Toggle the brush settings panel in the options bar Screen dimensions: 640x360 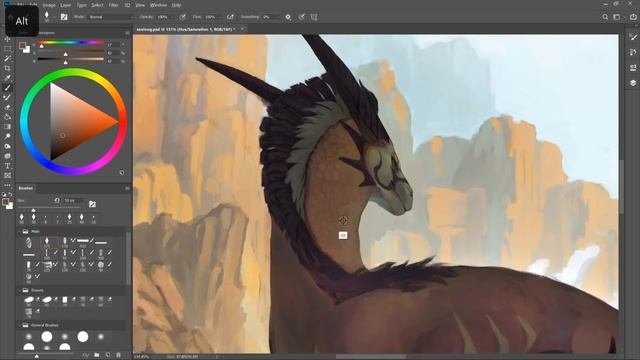pos(64,17)
